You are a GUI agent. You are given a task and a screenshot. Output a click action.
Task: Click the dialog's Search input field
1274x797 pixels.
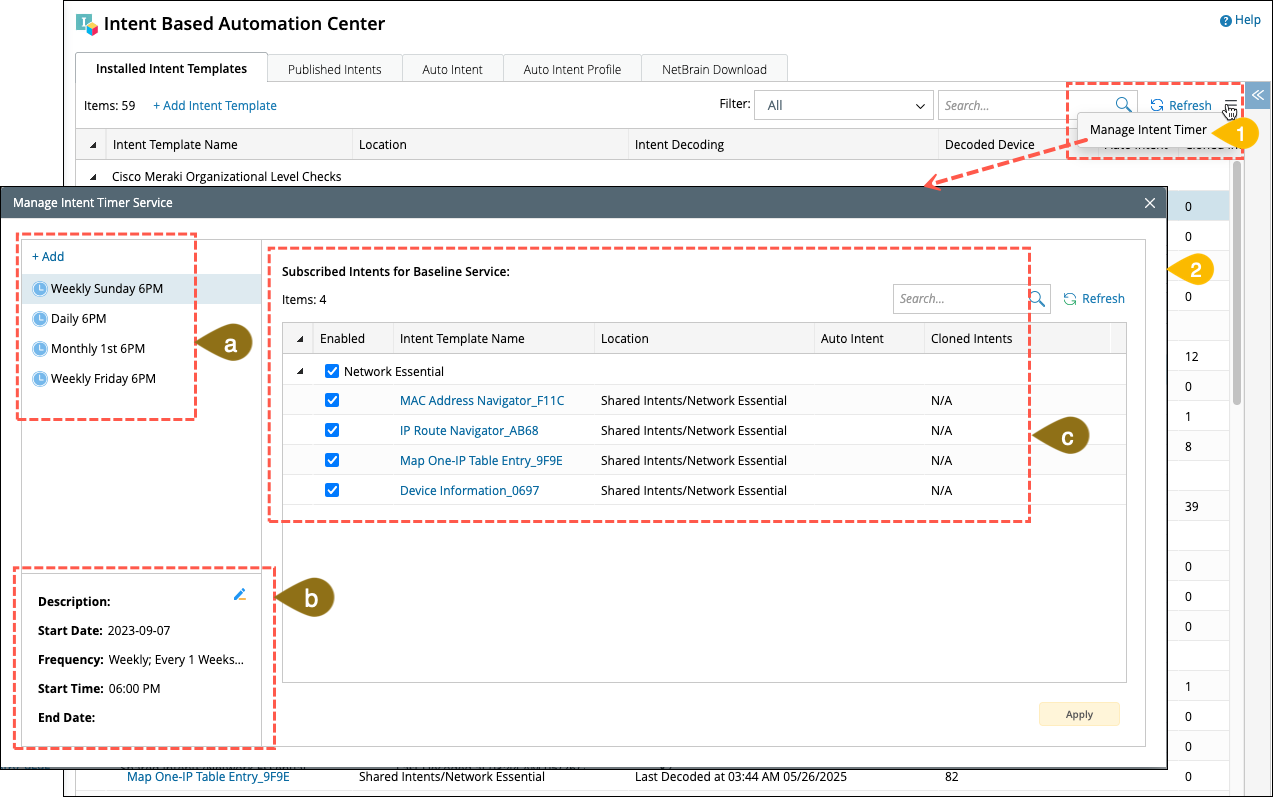tap(958, 299)
